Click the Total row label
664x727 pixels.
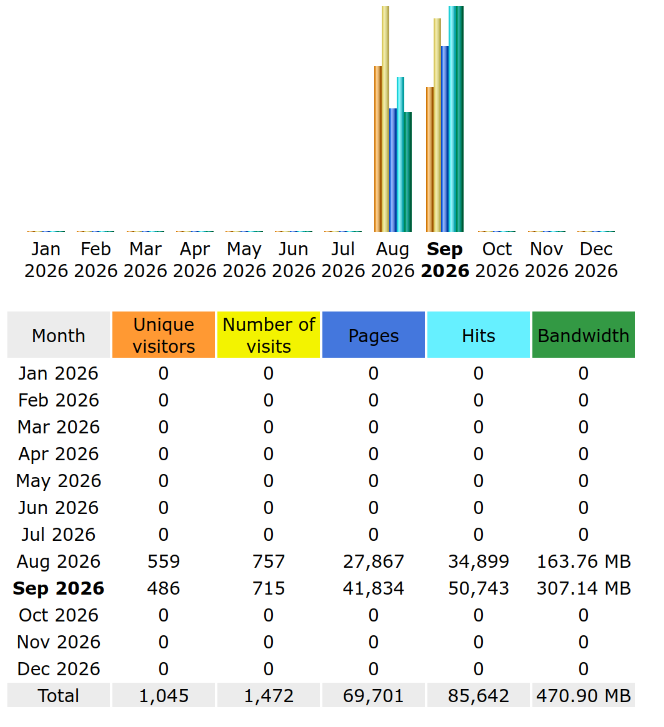pos(58,696)
